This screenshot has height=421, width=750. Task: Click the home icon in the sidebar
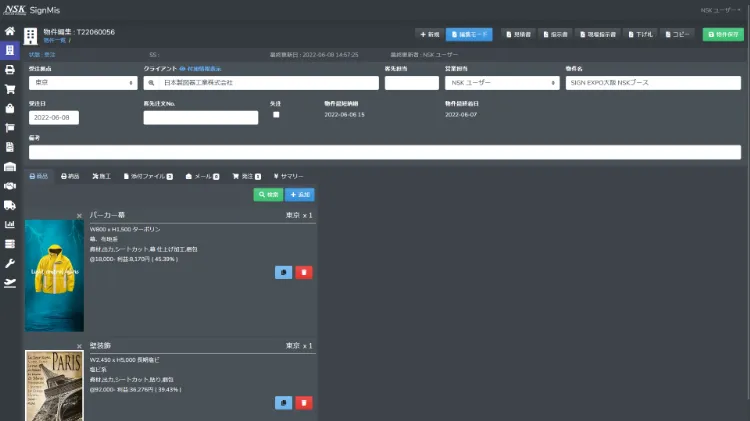[x=10, y=31]
